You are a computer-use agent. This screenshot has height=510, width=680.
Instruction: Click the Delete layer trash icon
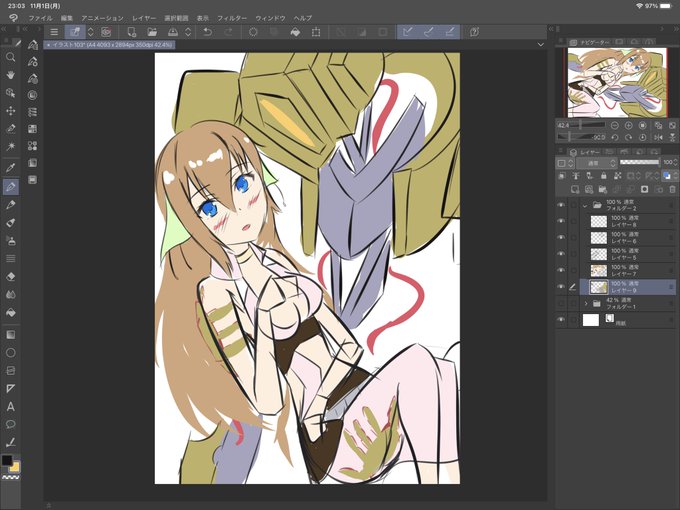[x=672, y=189]
